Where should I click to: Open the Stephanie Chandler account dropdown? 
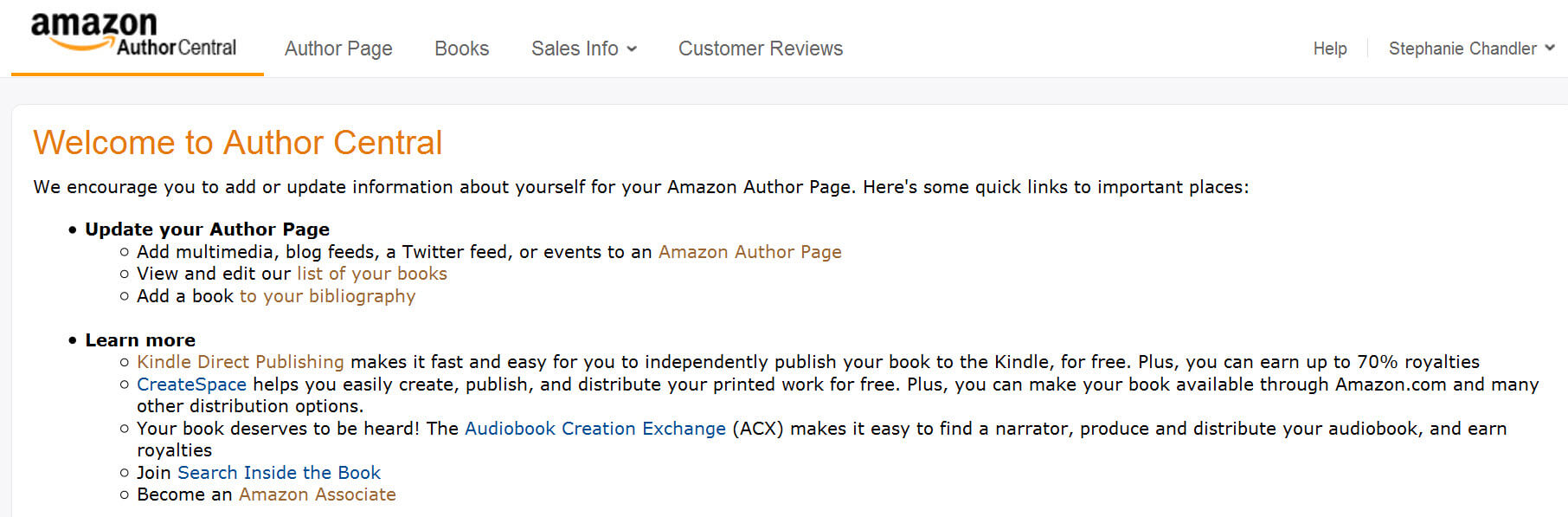click(1462, 48)
